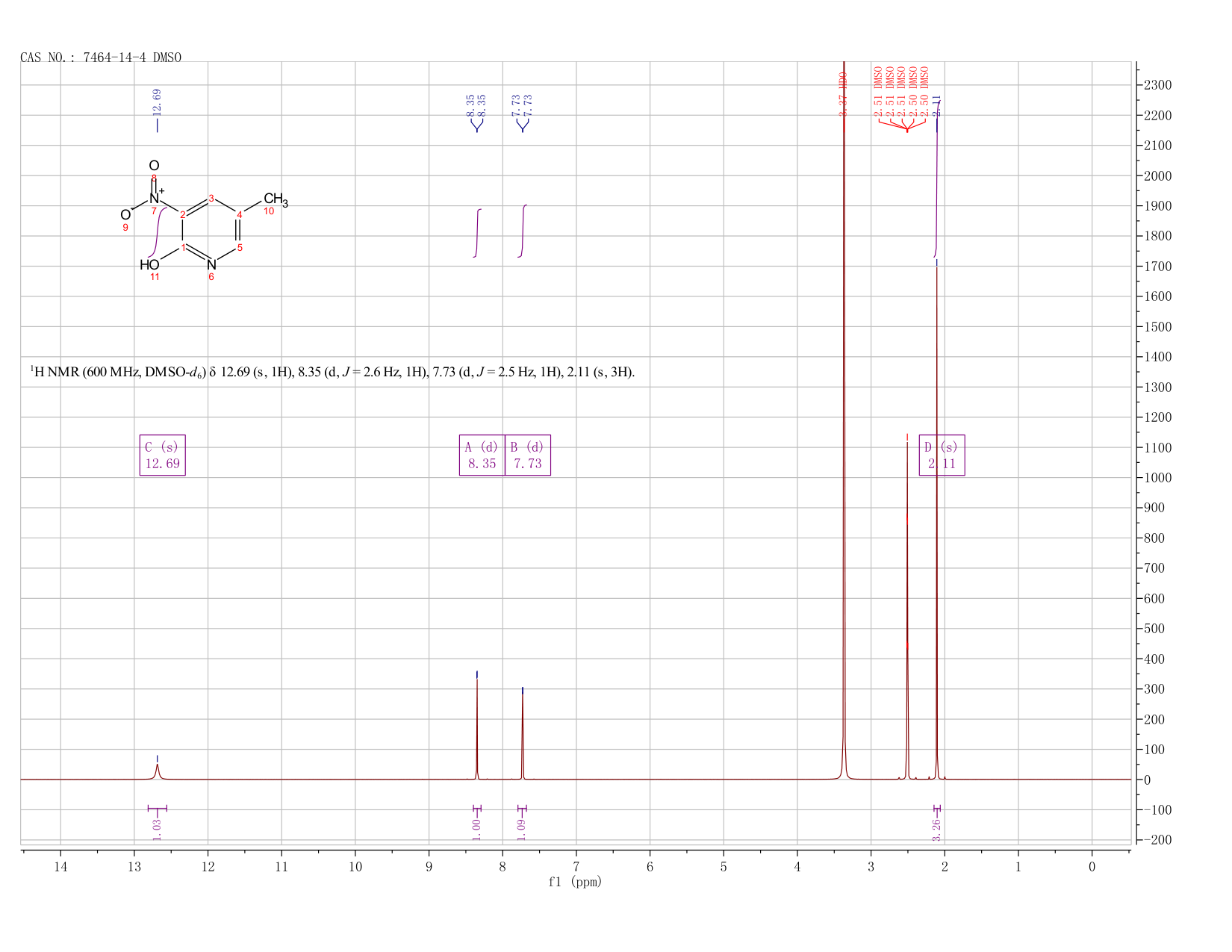Click the O atom labeled 8 in structure
Screen dimensions: 1232x952
tap(154, 166)
